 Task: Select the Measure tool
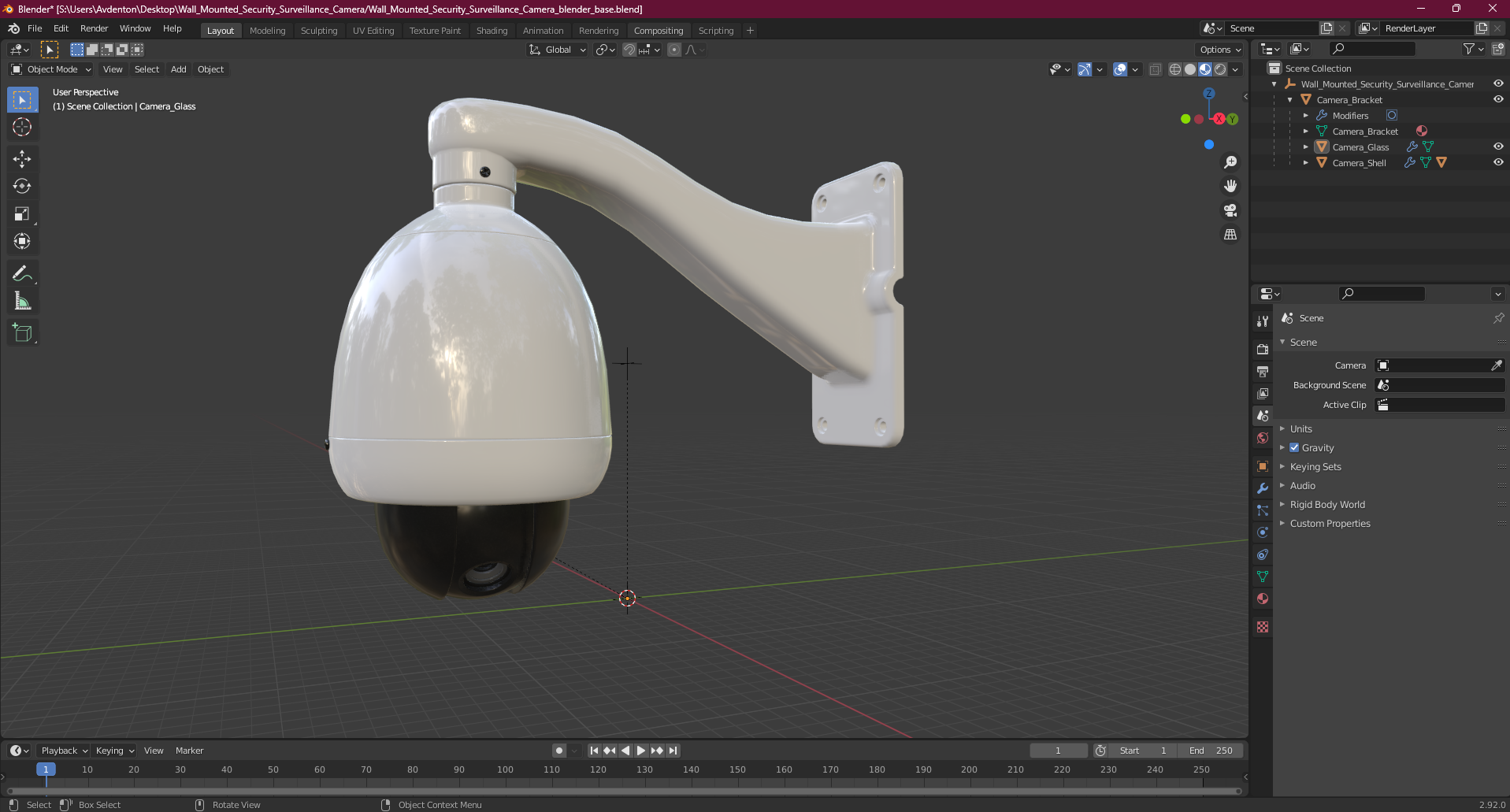click(x=22, y=301)
